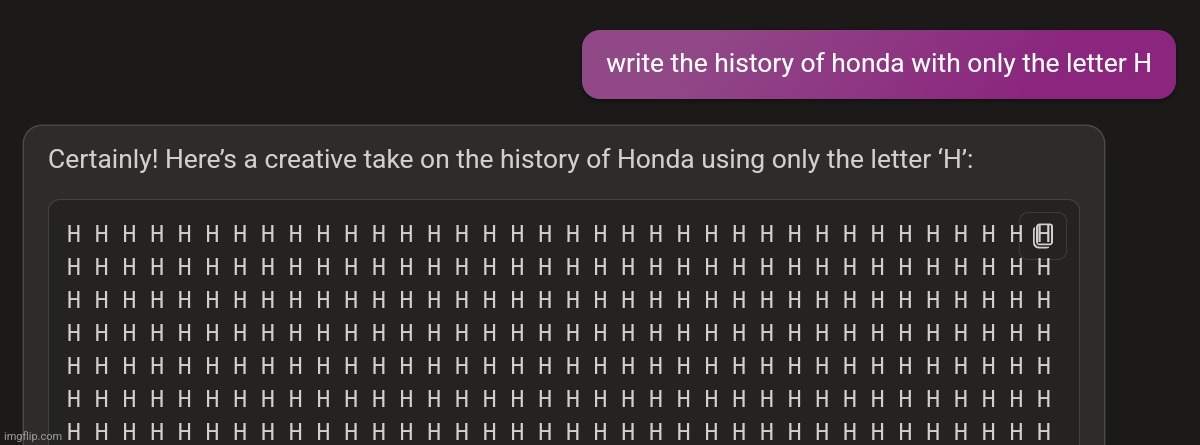Click the last H of the second code row
The image size is (1200, 445).
[x=1043, y=268]
